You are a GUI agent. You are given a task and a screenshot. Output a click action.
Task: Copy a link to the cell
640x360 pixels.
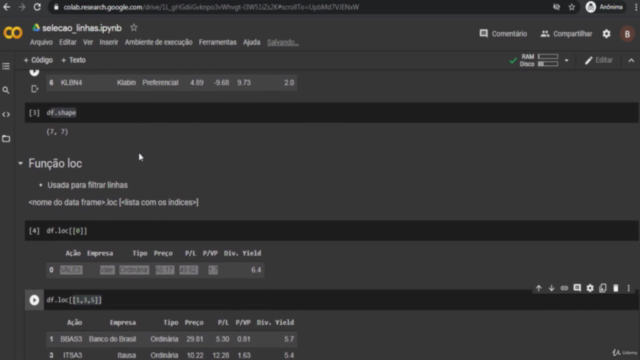click(x=564, y=288)
